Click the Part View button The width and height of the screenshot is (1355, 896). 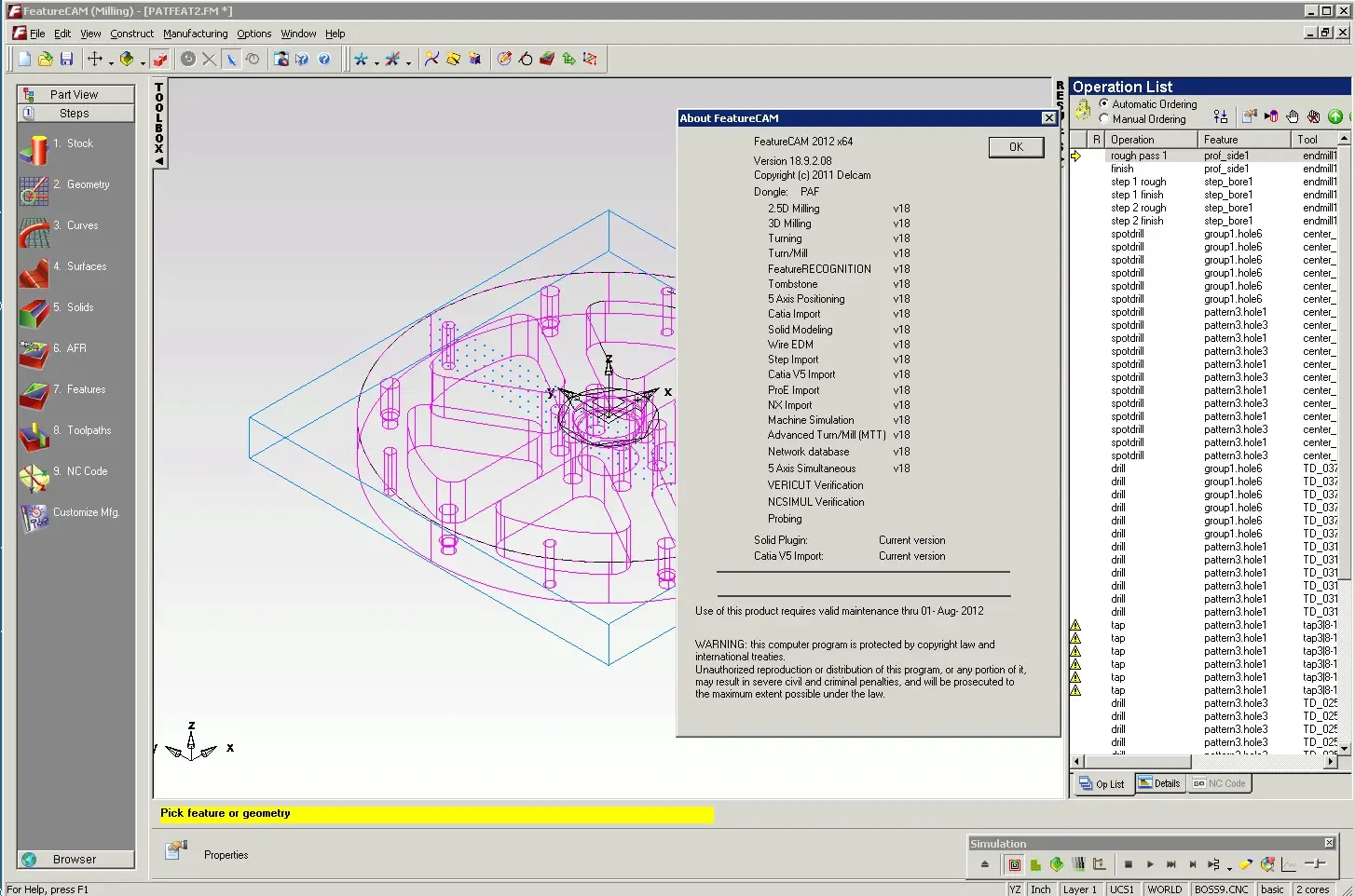click(x=75, y=94)
